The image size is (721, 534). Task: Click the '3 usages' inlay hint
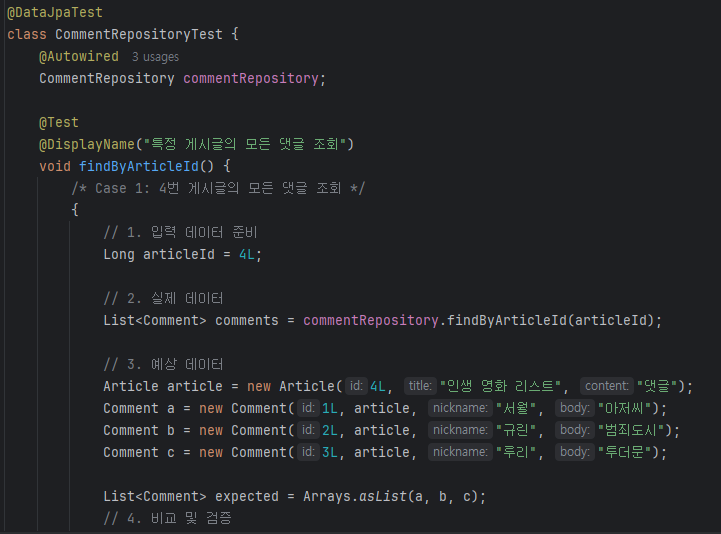155,57
